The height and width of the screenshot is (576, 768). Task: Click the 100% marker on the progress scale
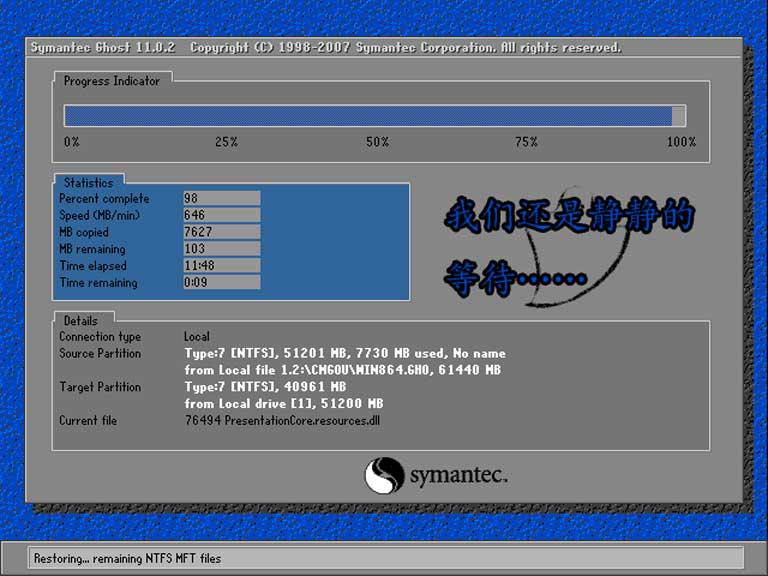tap(681, 142)
